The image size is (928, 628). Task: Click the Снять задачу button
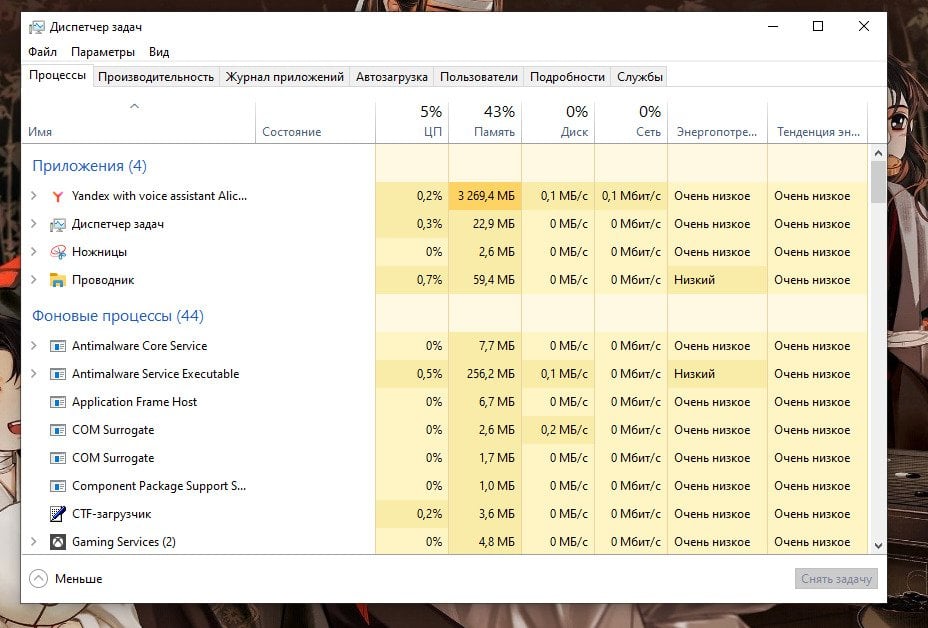(836, 579)
